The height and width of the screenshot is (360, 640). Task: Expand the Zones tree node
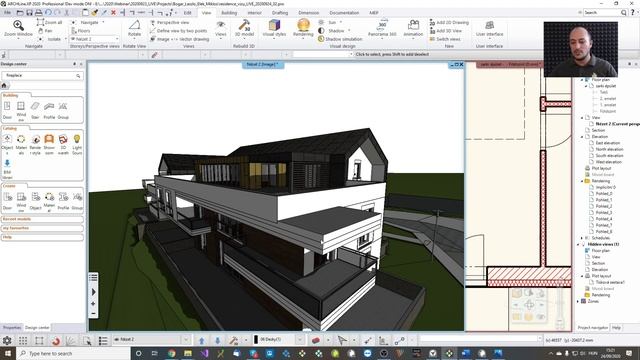578,301
